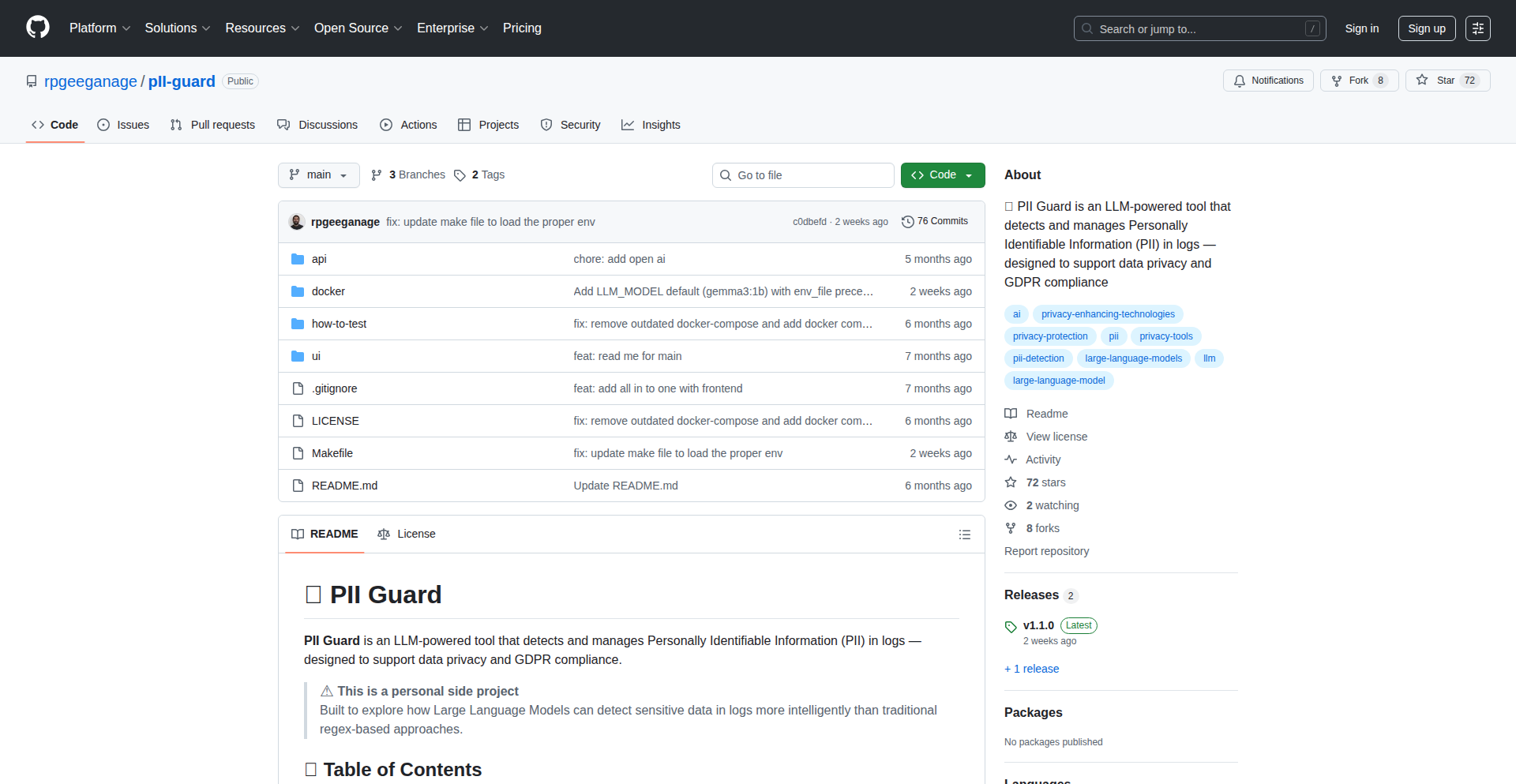This screenshot has height=784, width=1516.
Task: Click the pulse icon beside Activity
Action: point(1011,460)
